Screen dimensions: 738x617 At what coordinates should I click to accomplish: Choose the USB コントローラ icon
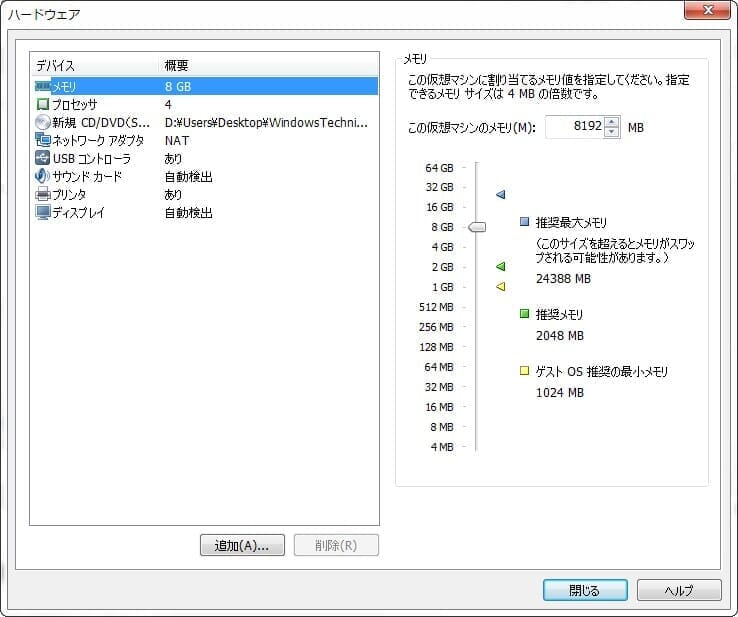(43, 159)
